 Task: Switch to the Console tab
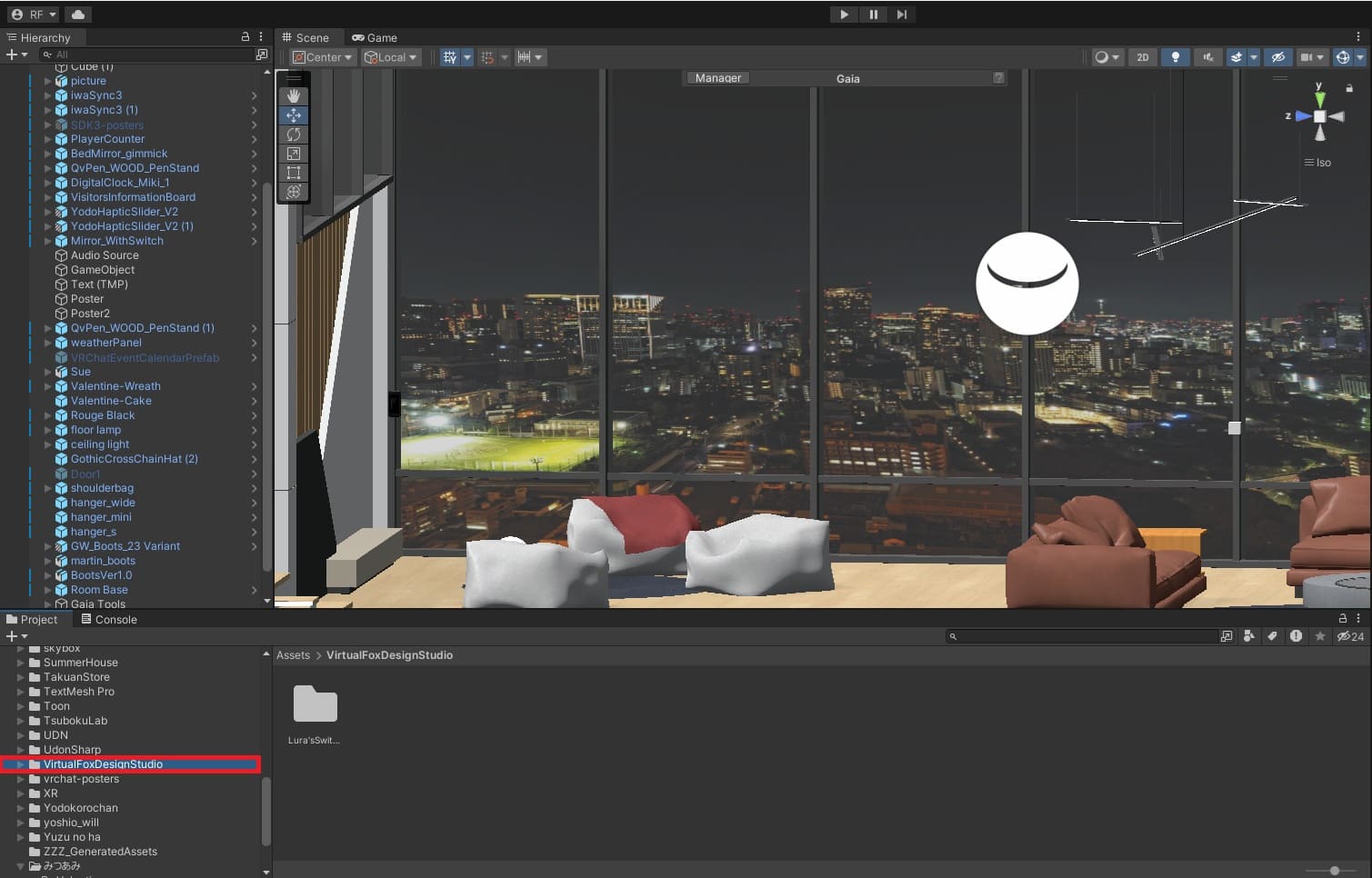pos(109,620)
